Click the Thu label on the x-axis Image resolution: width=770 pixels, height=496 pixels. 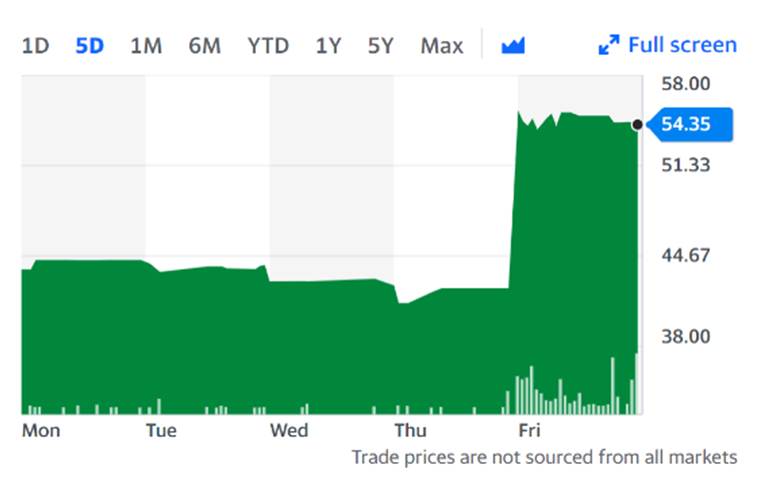click(x=410, y=430)
